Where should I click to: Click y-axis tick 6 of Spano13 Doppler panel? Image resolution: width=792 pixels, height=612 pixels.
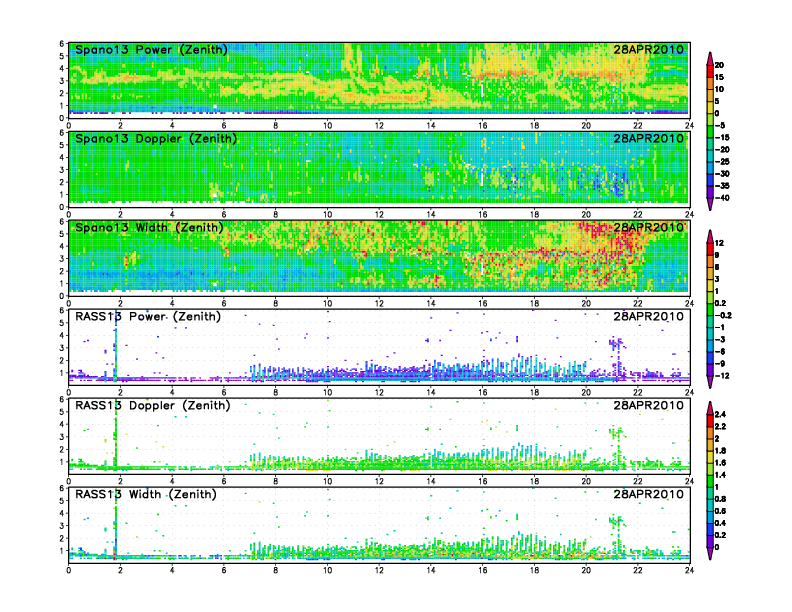pos(62,133)
